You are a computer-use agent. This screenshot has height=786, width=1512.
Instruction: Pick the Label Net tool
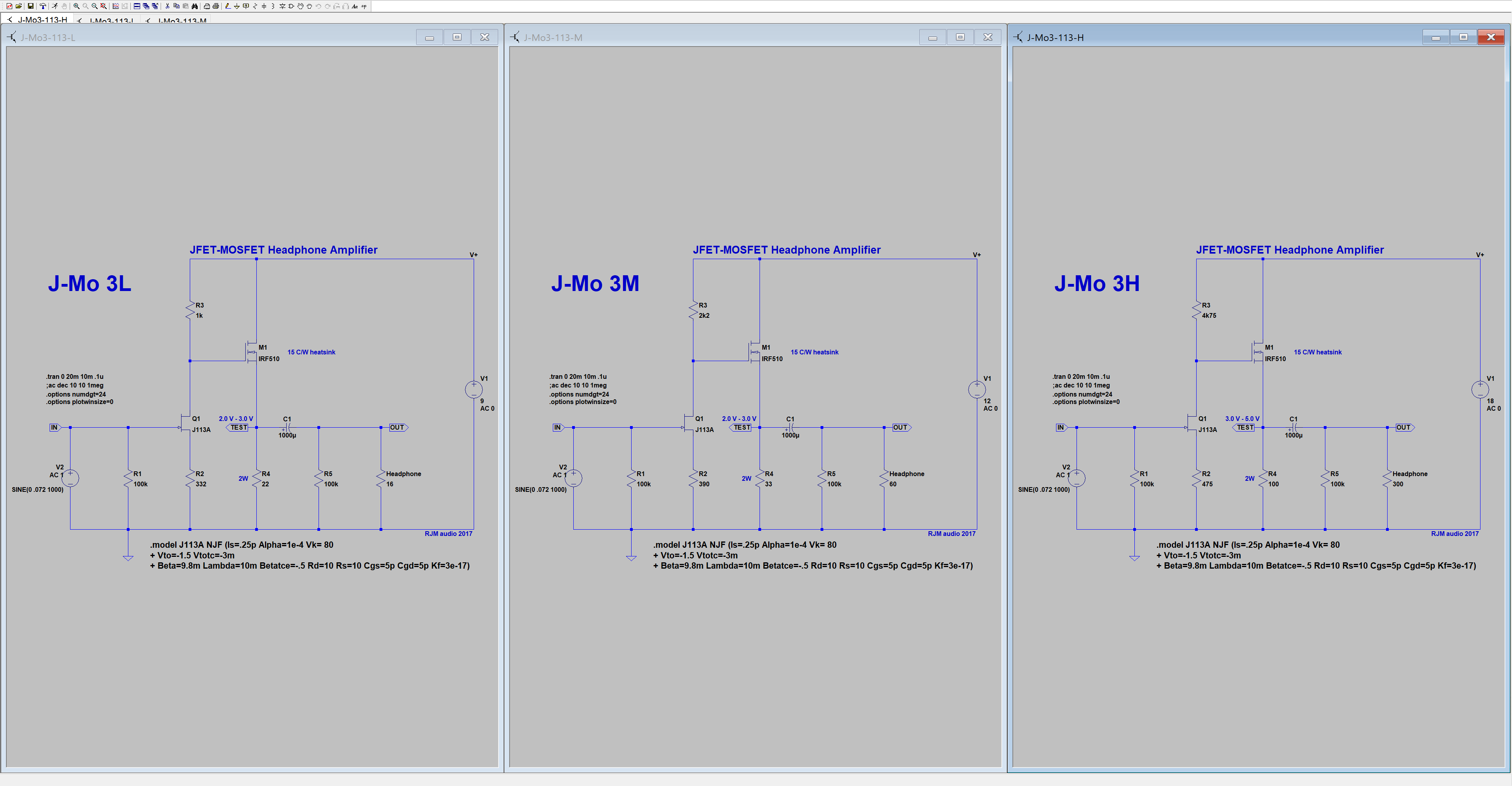click(246, 6)
